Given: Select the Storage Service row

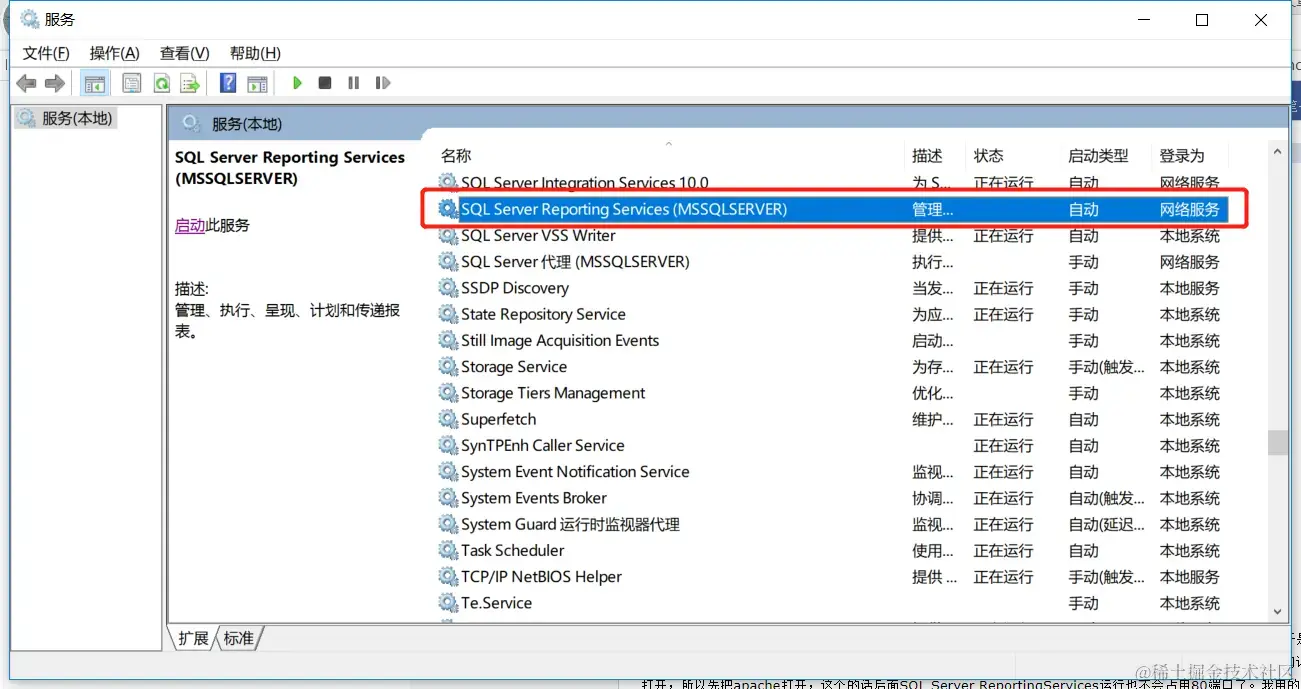Looking at the screenshot, I should coord(832,367).
